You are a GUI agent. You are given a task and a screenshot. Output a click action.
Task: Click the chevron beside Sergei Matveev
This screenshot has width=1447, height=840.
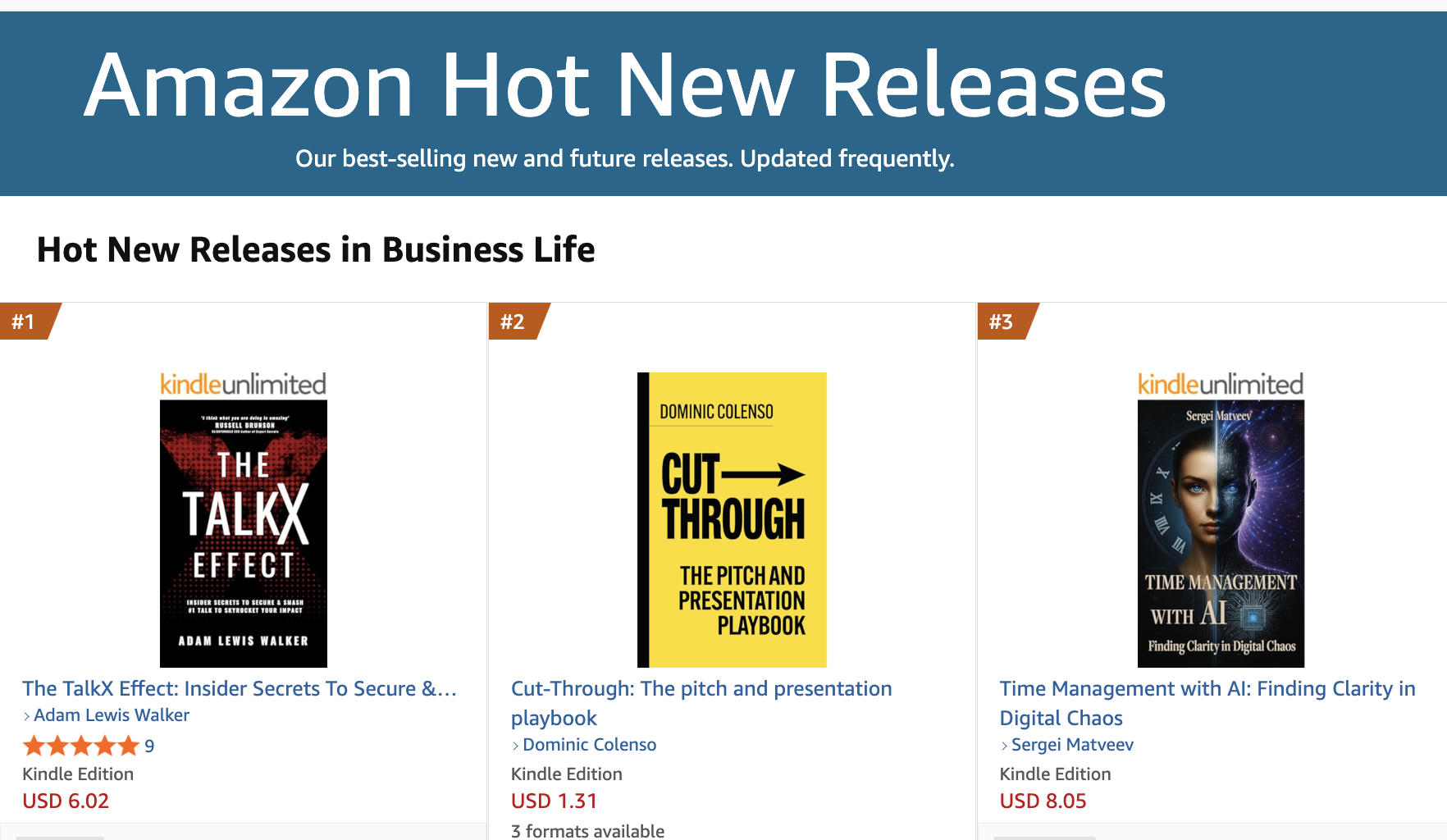[1005, 746]
